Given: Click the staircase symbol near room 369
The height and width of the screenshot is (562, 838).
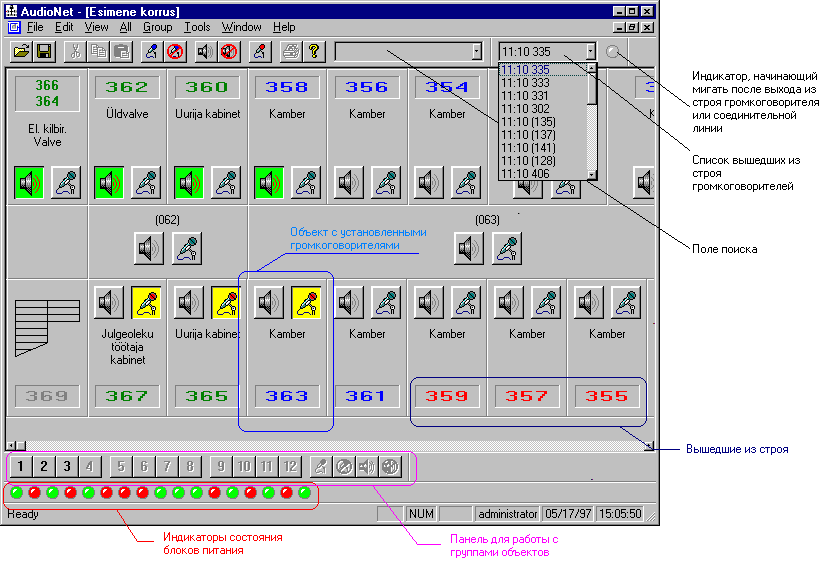Looking at the screenshot, I should [x=47, y=328].
